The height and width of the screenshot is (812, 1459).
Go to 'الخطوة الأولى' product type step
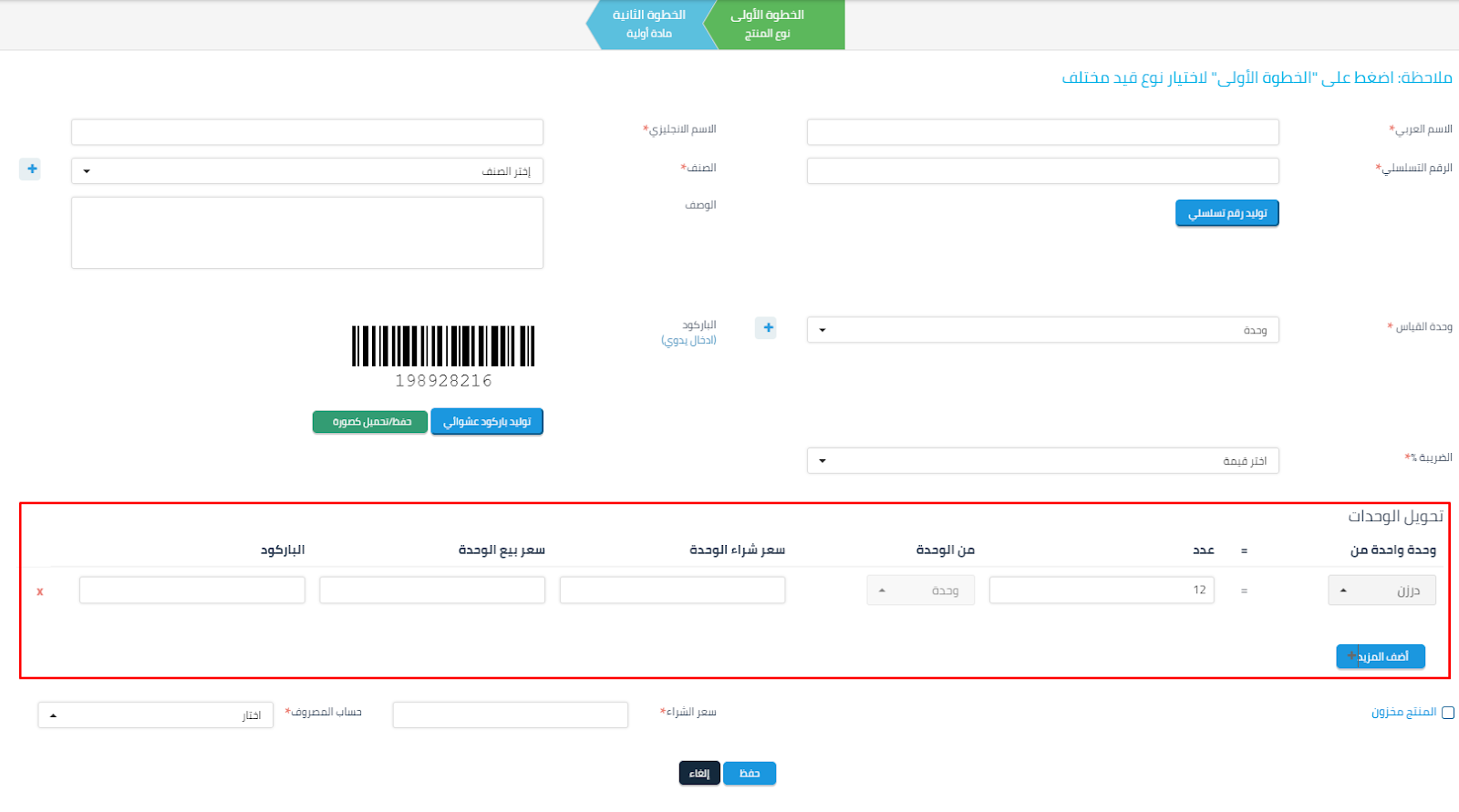[x=773, y=24]
